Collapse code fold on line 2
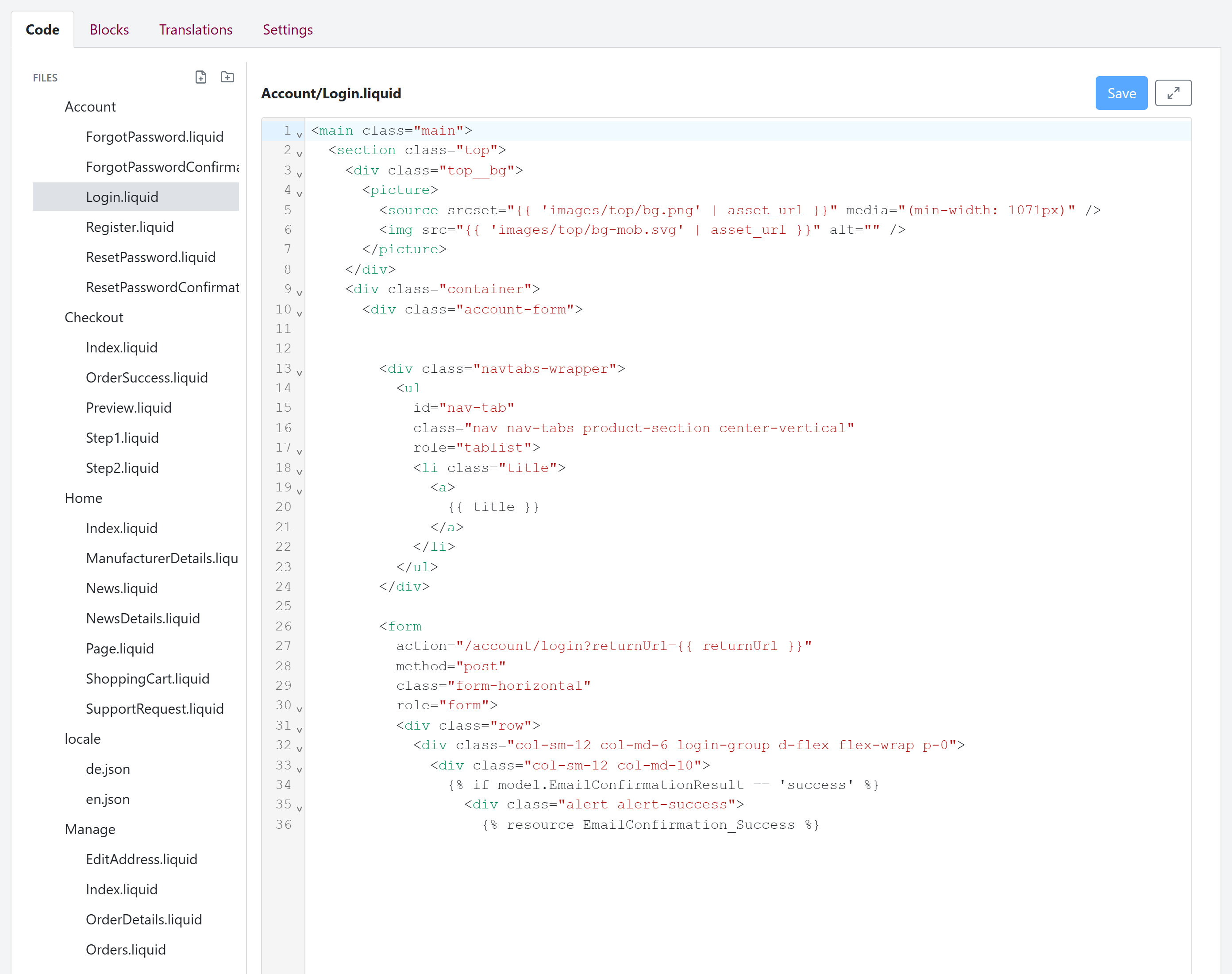 (299, 155)
